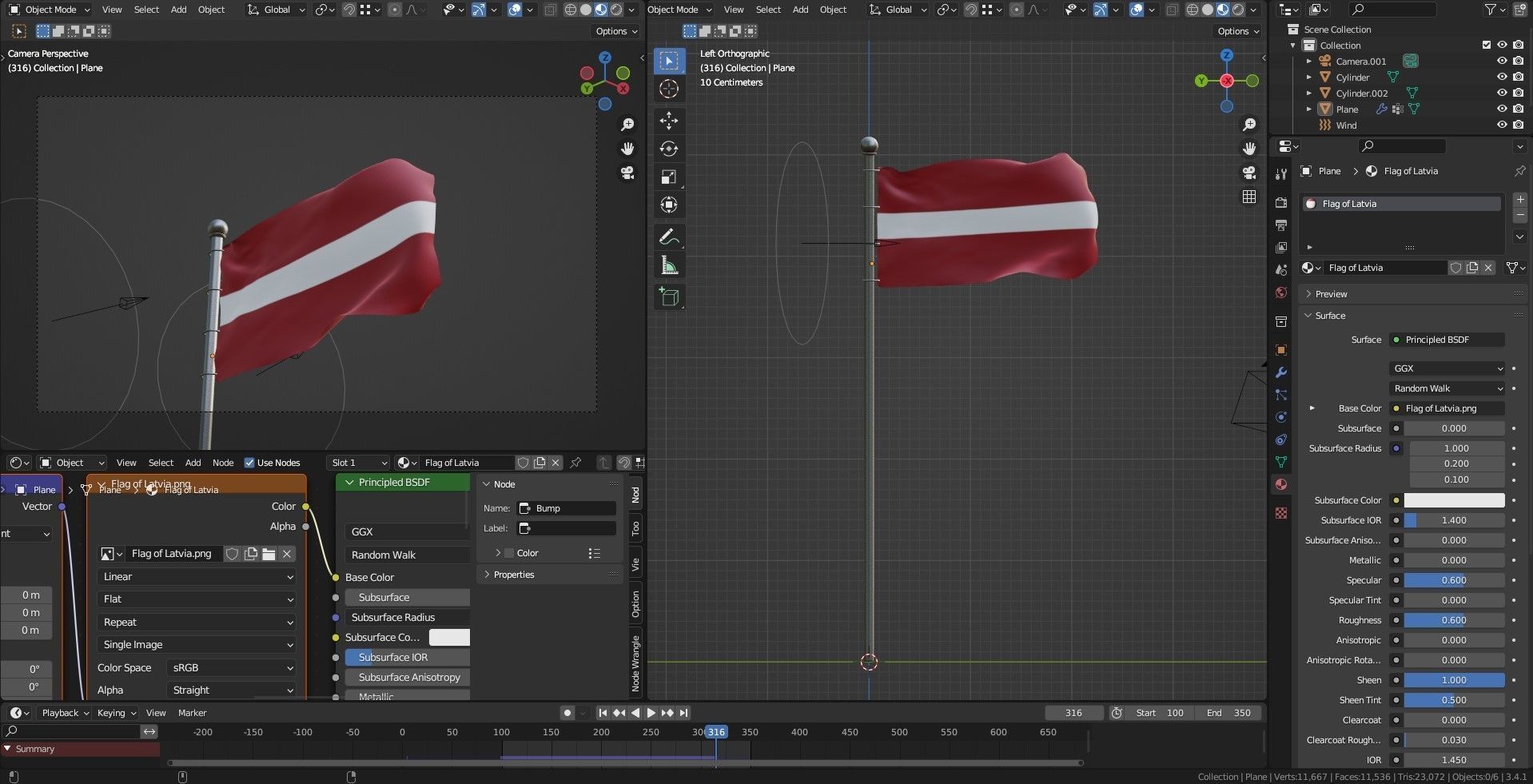This screenshot has height=784, width=1533.
Task: Open Slot 1 dropdown
Action: point(359,463)
